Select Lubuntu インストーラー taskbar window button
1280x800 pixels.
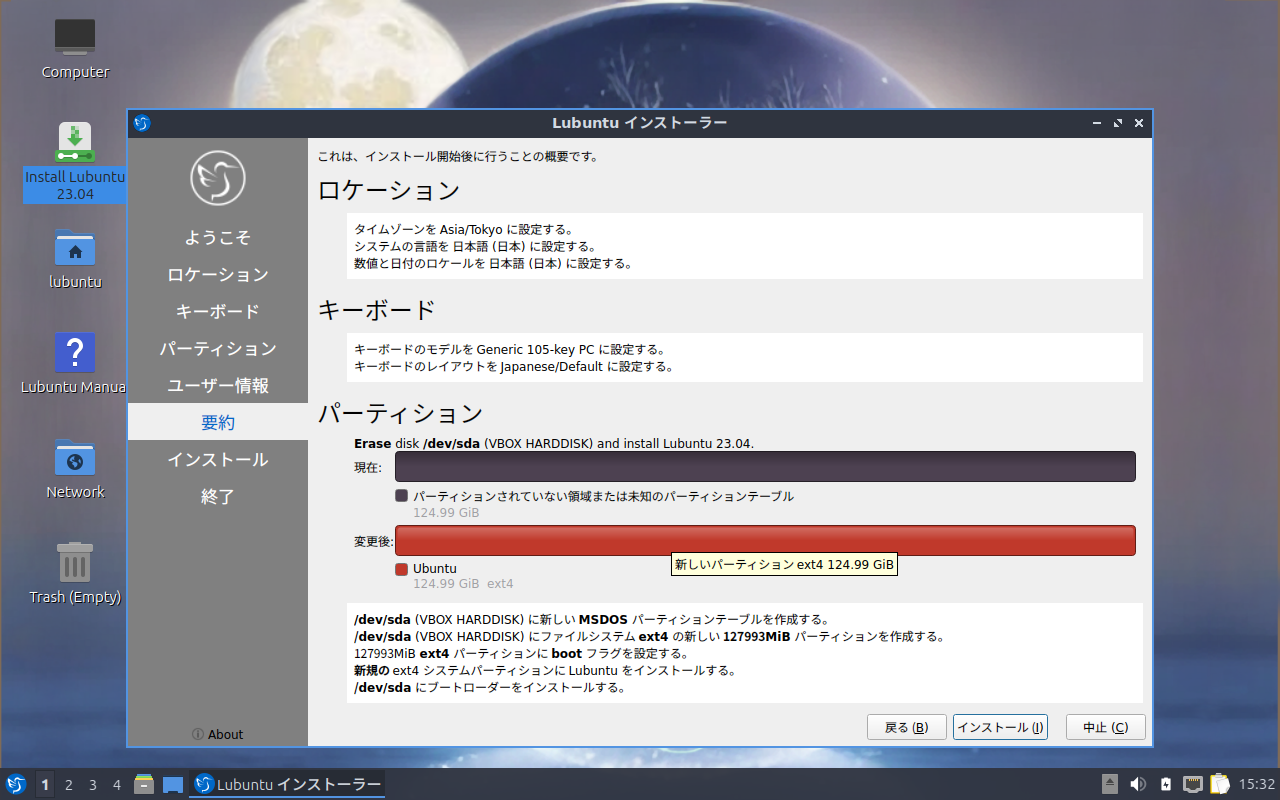click(x=287, y=785)
